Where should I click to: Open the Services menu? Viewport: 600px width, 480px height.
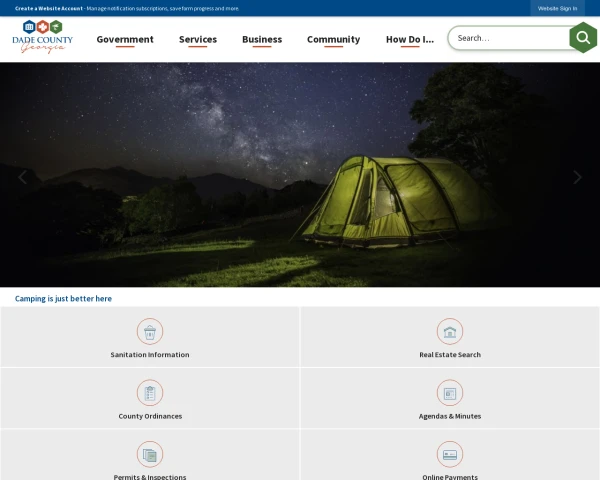coord(198,39)
